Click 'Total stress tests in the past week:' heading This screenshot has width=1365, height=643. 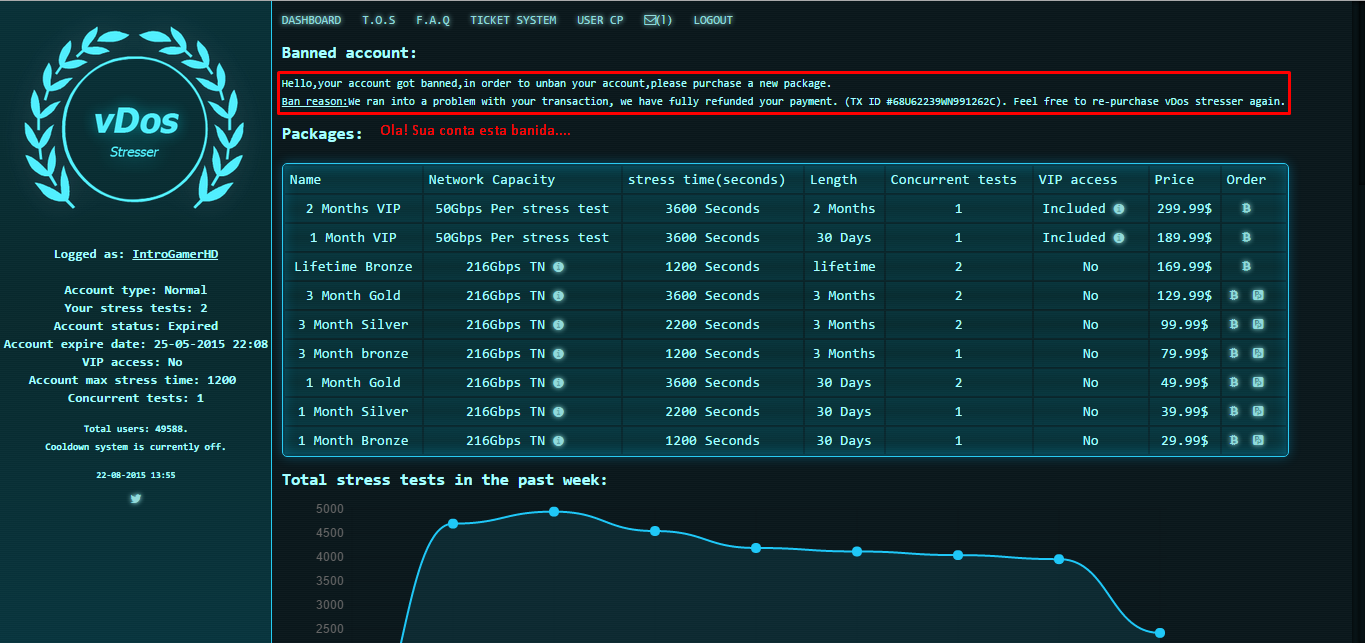445,480
